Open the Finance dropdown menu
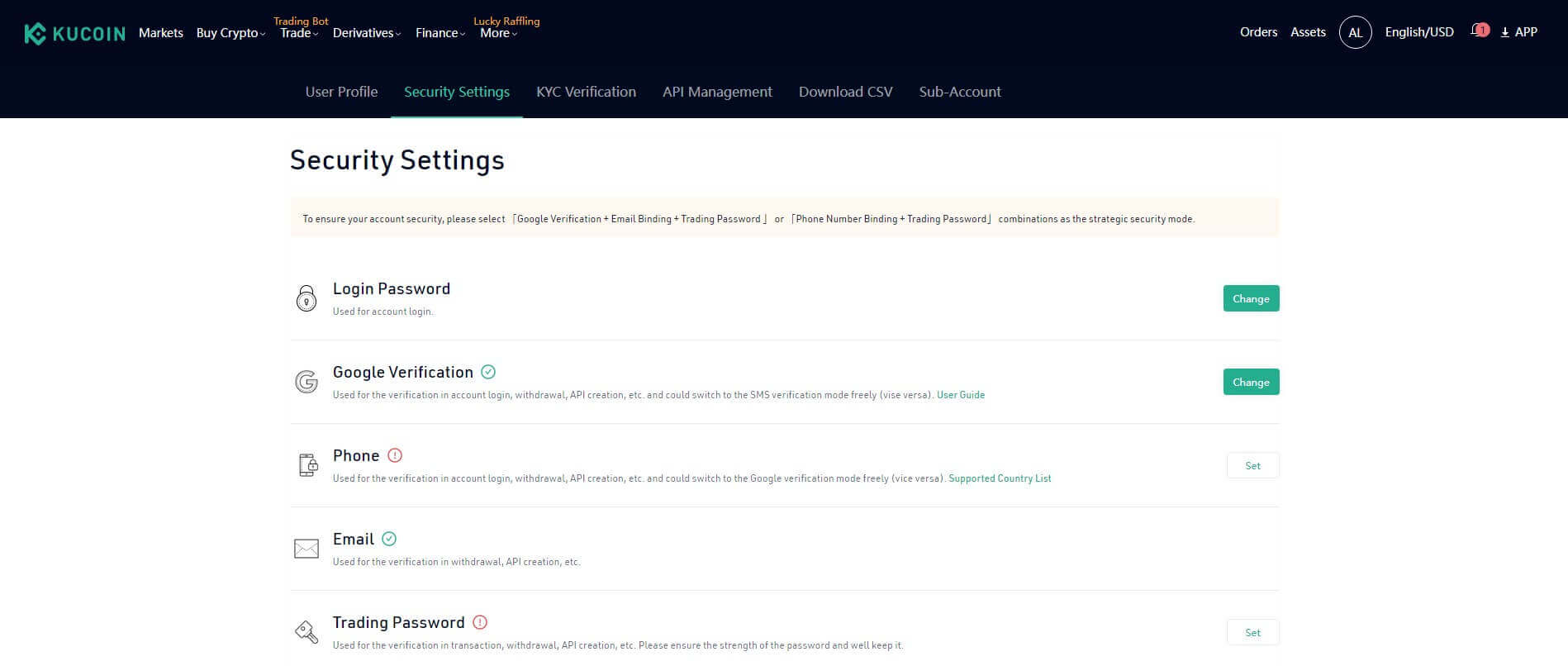The width and height of the screenshot is (1568, 666). [440, 33]
